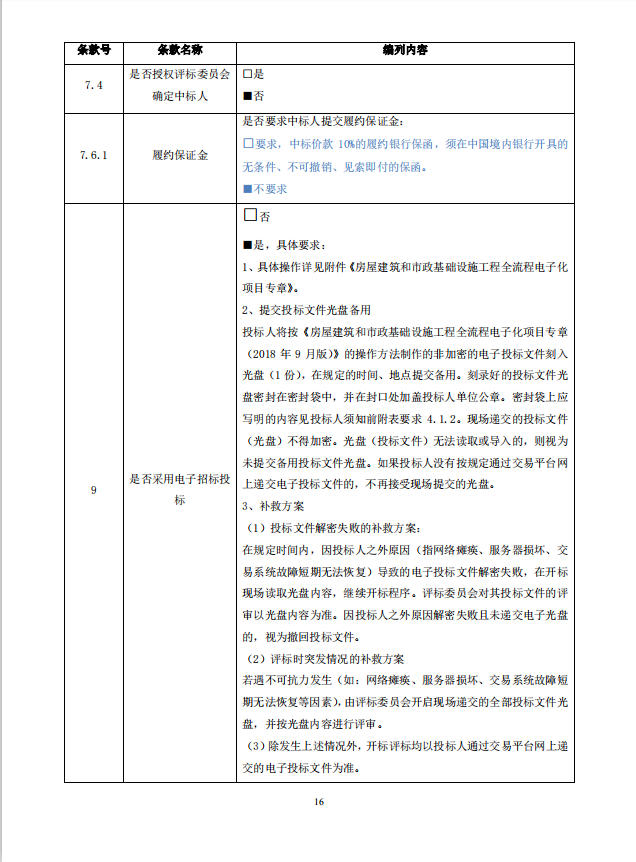This screenshot has width=636, height=862.
Task: Click the line （2）评标时突发情况的补救方案
Action: pyautogui.click(x=323, y=659)
